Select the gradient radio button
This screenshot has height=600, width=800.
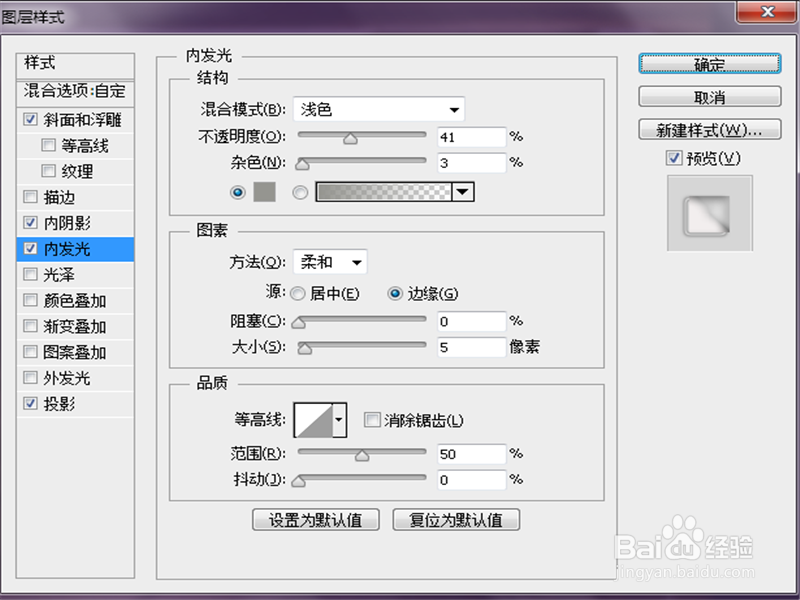[300, 192]
